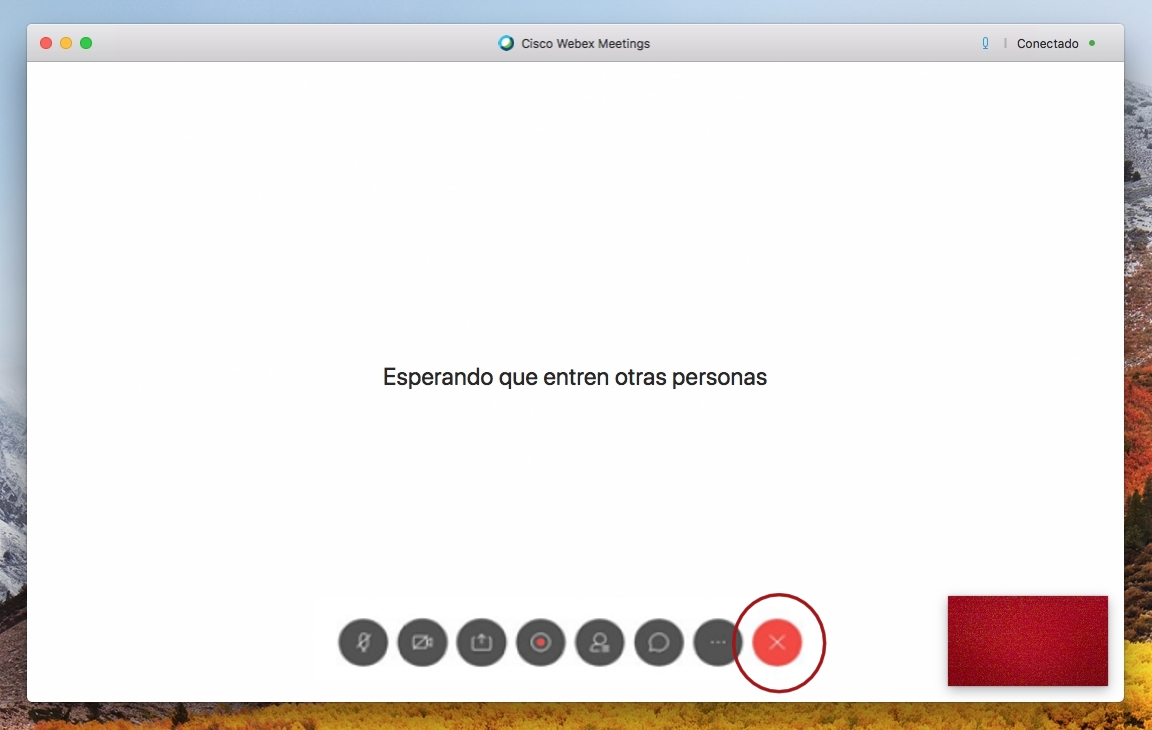The height and width of the screenshot is (730, 1152).
Task: Click the blue microphone icon in title bar
Action: pyautogui.click(x=985, y=44)
